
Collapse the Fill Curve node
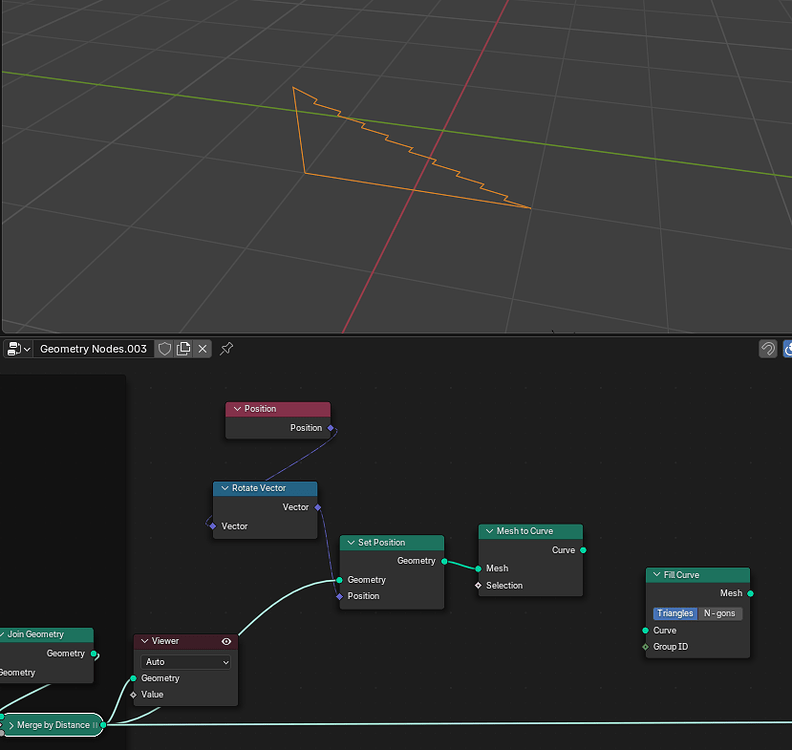point(657,575)
